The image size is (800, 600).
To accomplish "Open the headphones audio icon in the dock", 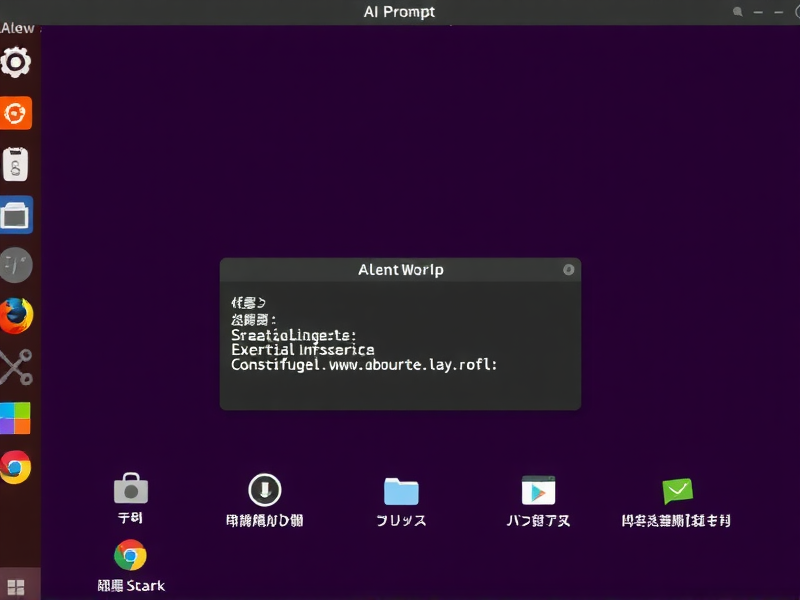I will 16,265.
